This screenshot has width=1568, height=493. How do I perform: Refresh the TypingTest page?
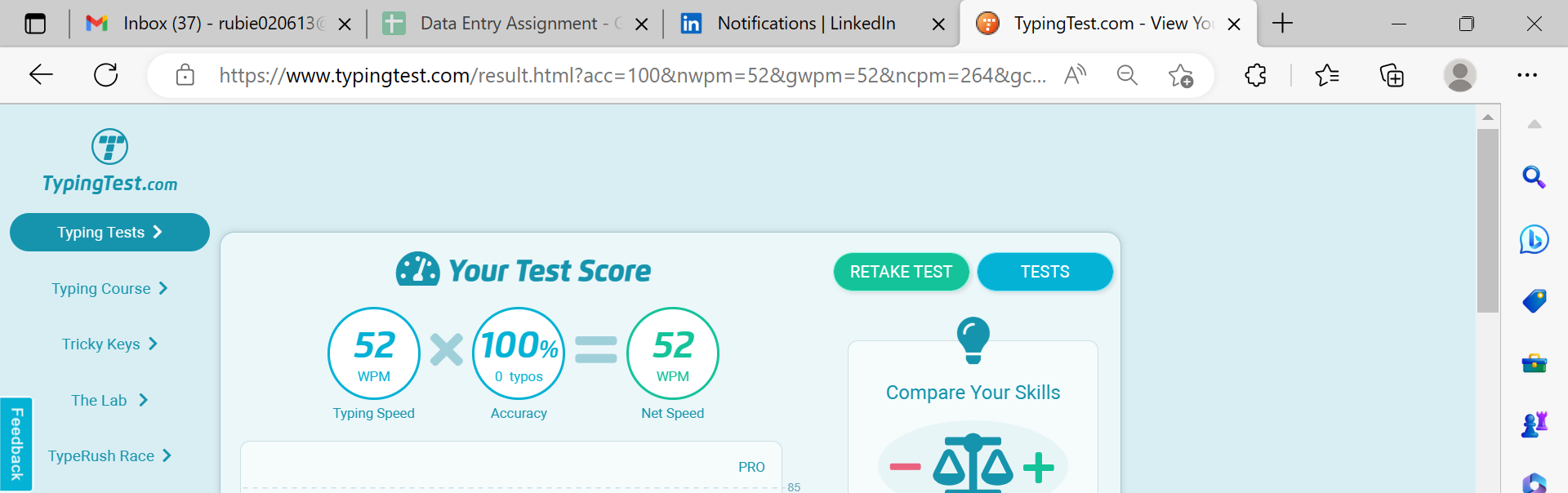click(106, 75)
